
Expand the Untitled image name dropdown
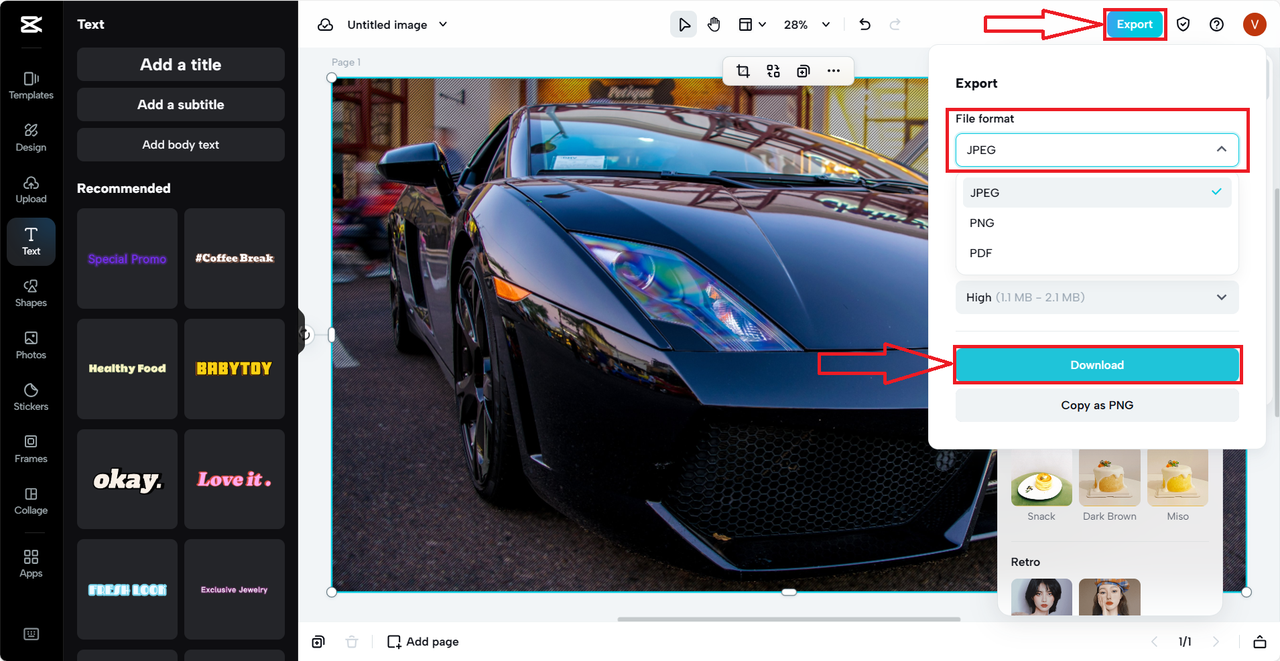(397, 25)
